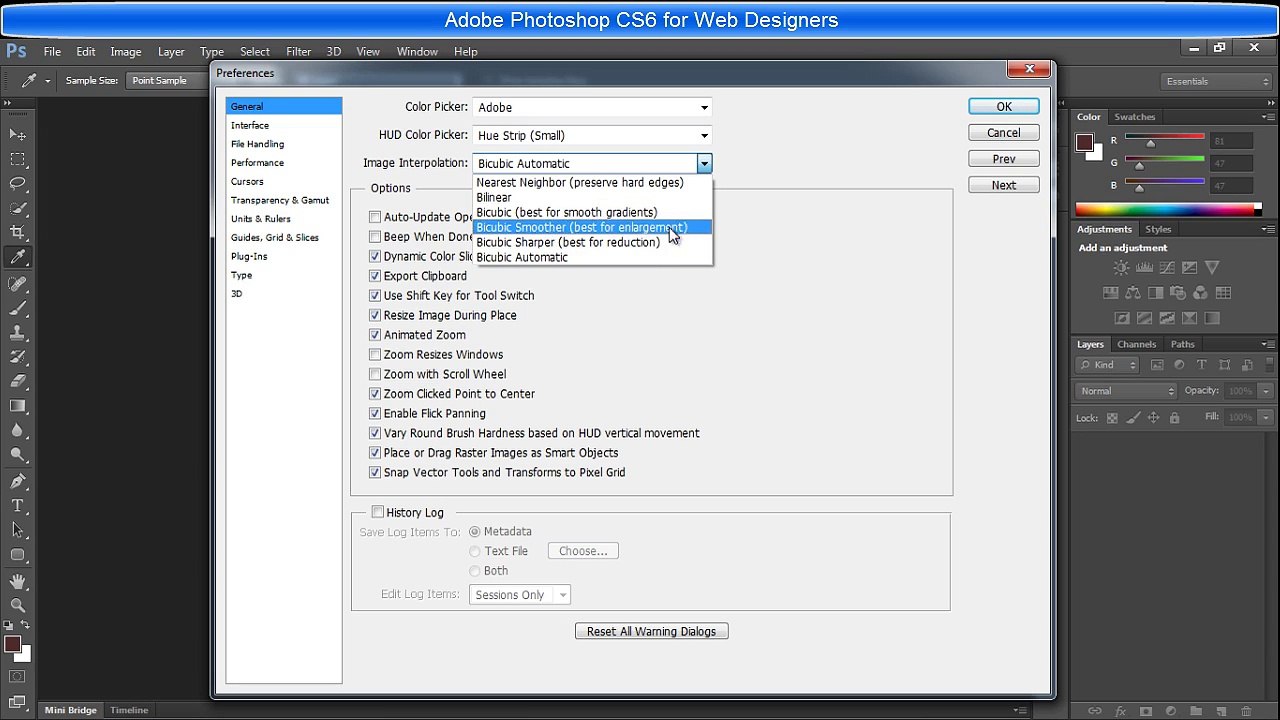Viewport: 1280px width, 720px height.
Task: Select the Clone Stamp tool
Action: point(17,333)
